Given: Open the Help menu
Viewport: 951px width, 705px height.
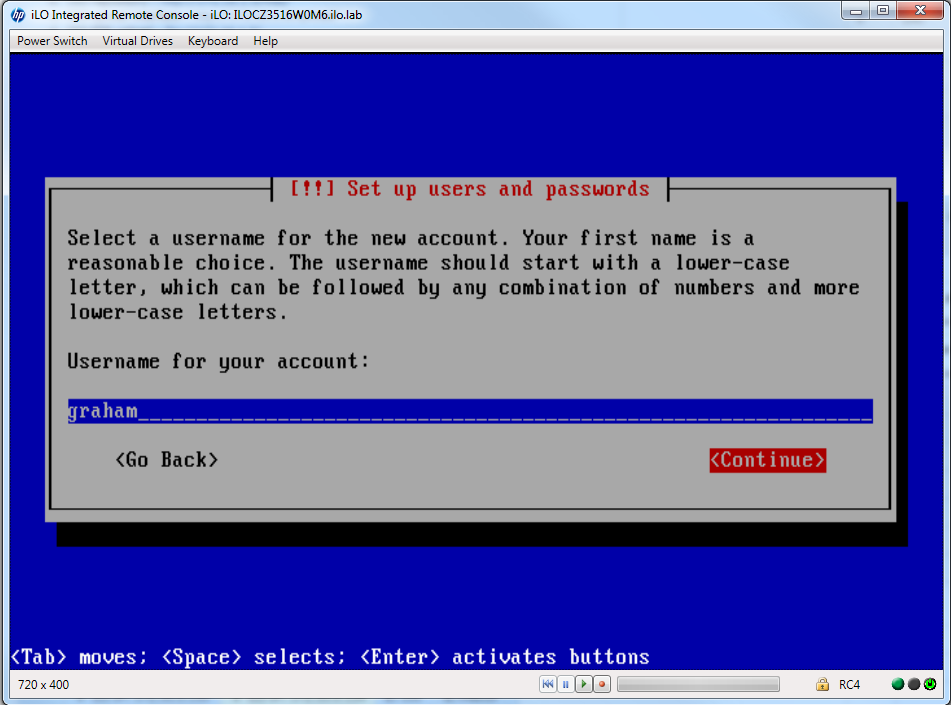Looking at the screenshot, I should coord(266,41).
